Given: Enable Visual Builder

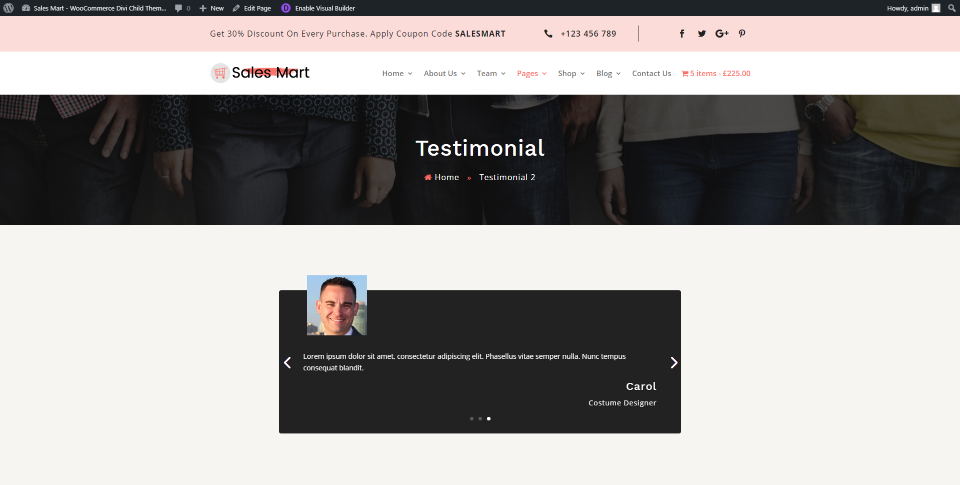Looking at the screenshot, I should pos(324,8).
